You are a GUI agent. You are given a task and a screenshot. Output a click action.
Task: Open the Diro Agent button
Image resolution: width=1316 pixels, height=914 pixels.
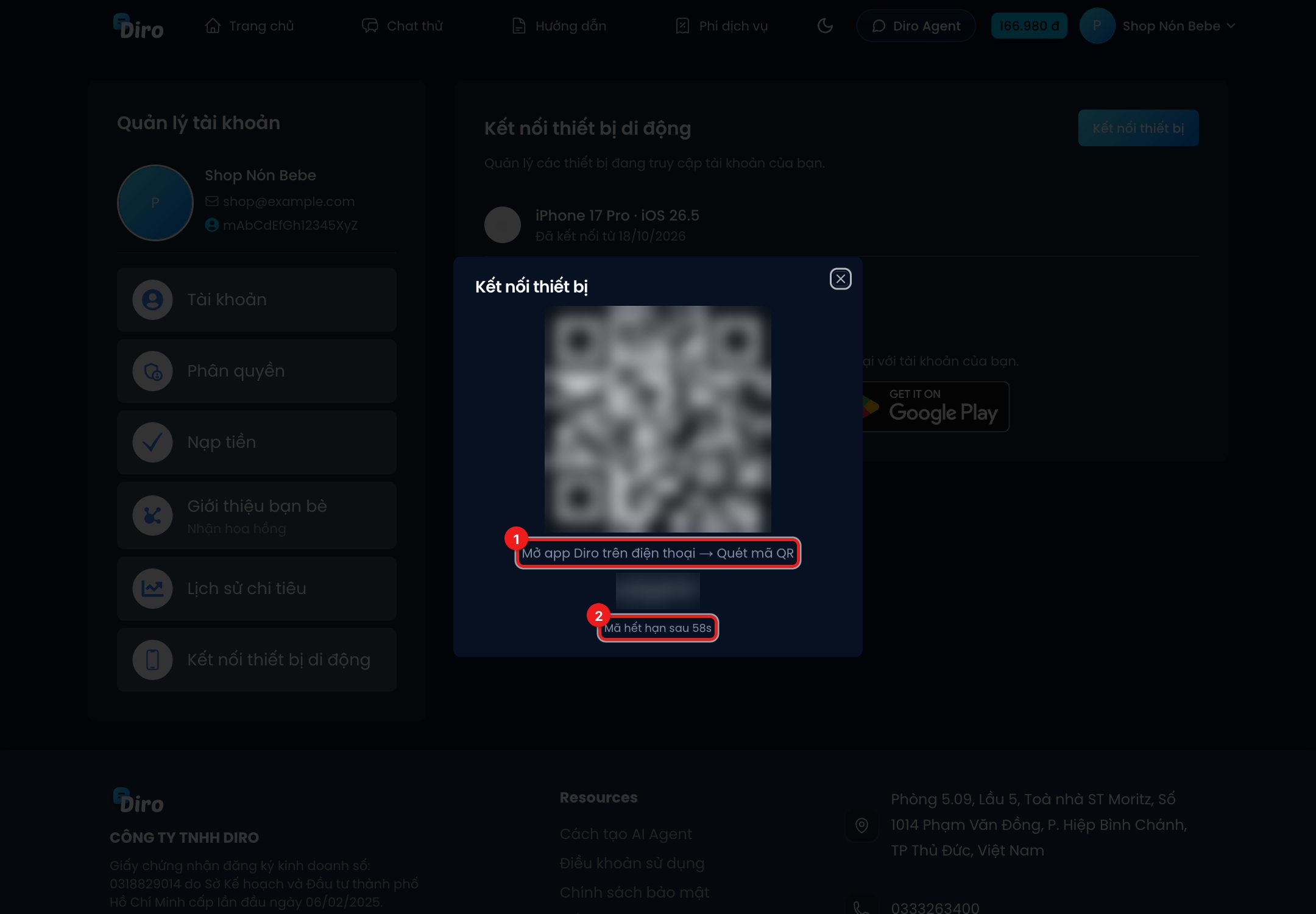pos(916,26)
